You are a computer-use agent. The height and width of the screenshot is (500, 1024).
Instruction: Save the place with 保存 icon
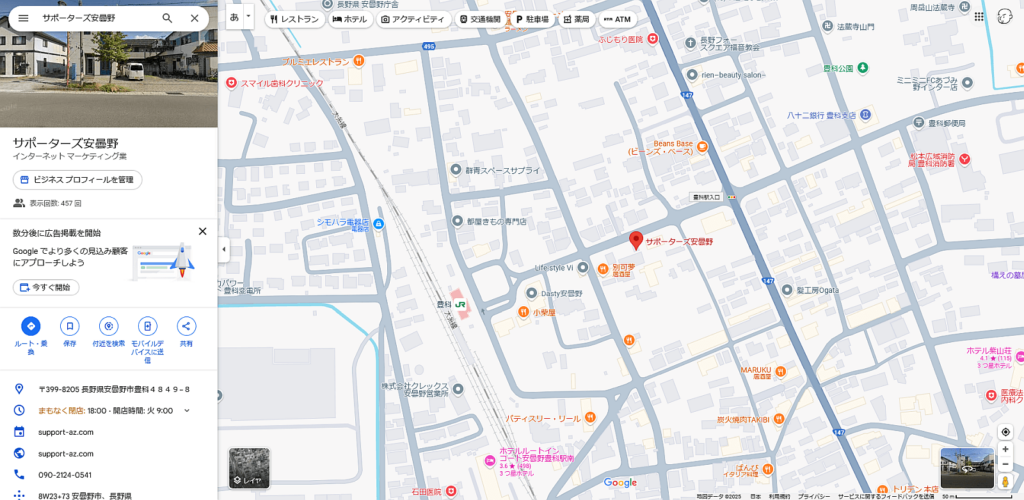70,326
